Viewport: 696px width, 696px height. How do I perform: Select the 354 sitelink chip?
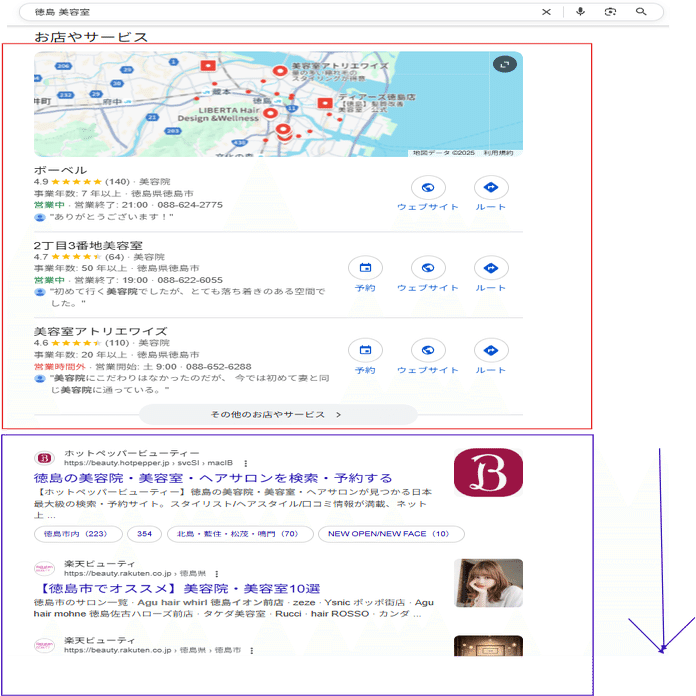pos(144,534)
